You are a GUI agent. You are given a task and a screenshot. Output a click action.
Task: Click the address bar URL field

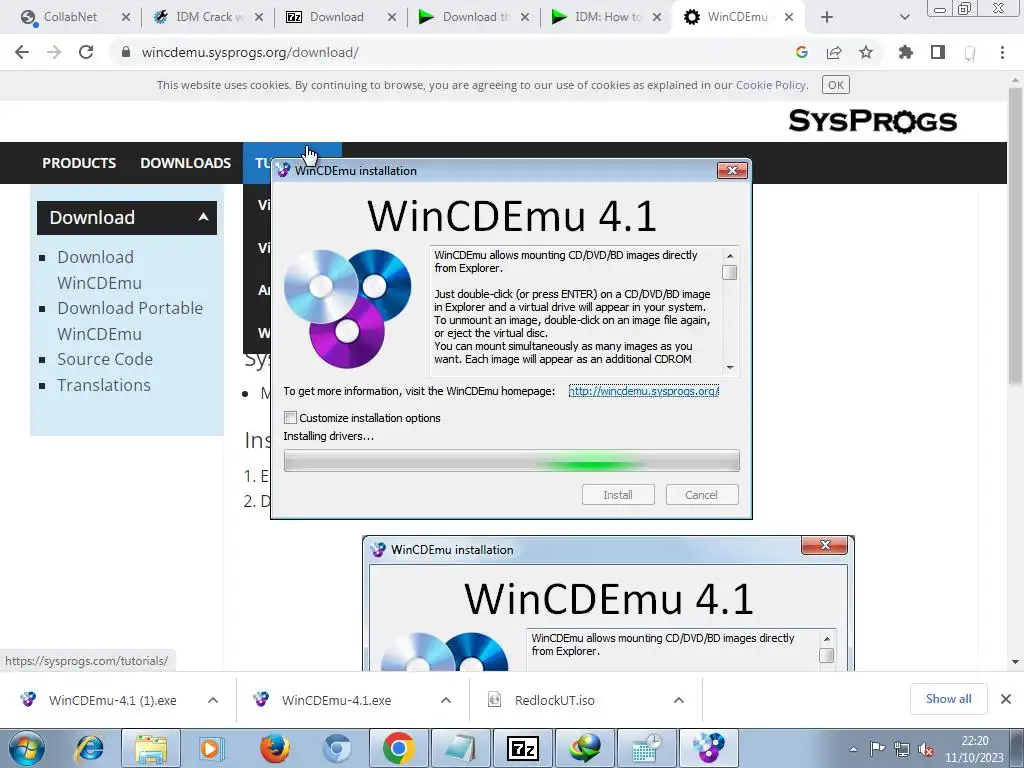point(451,52)
